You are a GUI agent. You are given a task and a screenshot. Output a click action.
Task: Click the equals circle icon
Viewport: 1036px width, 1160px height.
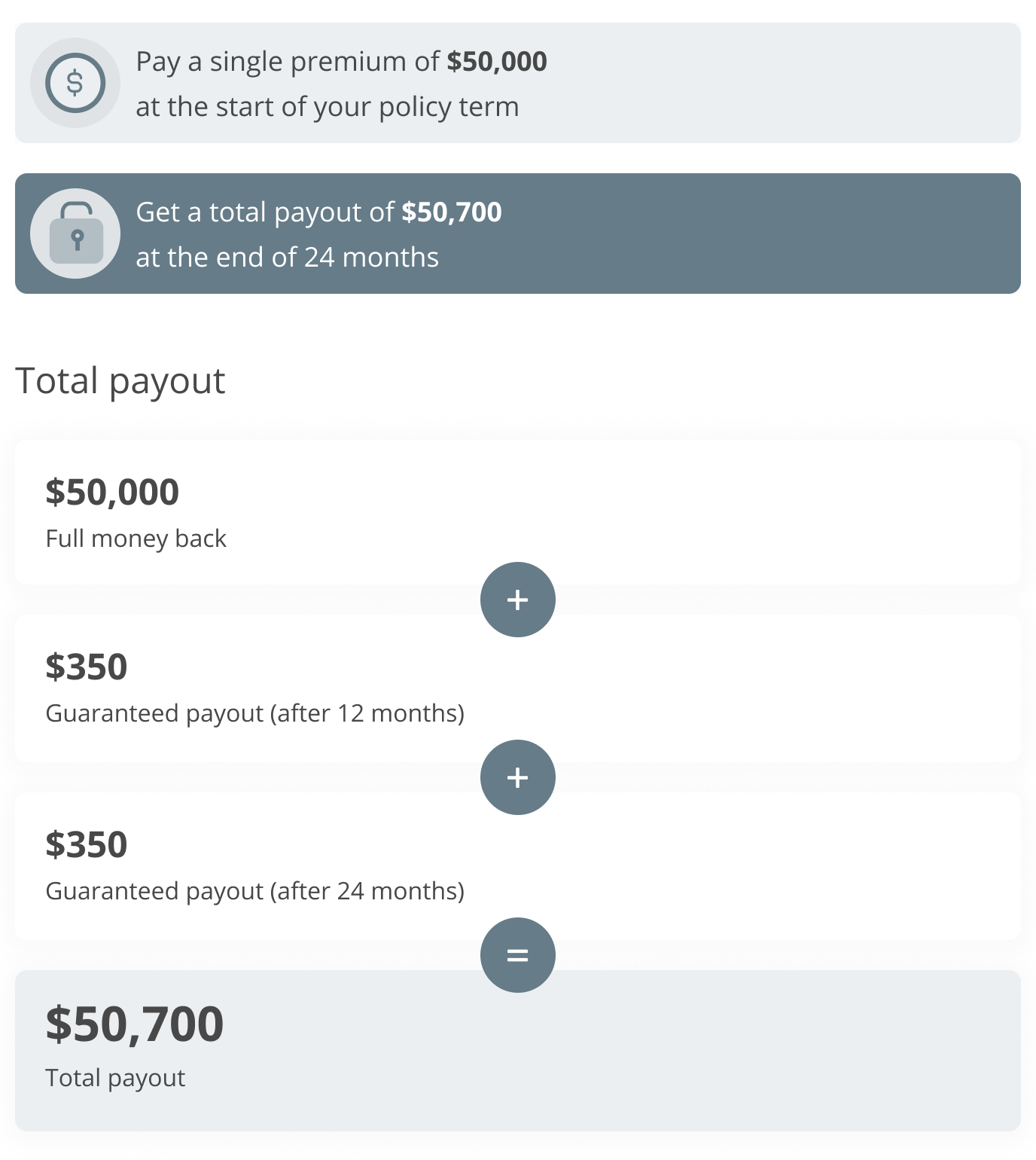(x=517, y=954)
